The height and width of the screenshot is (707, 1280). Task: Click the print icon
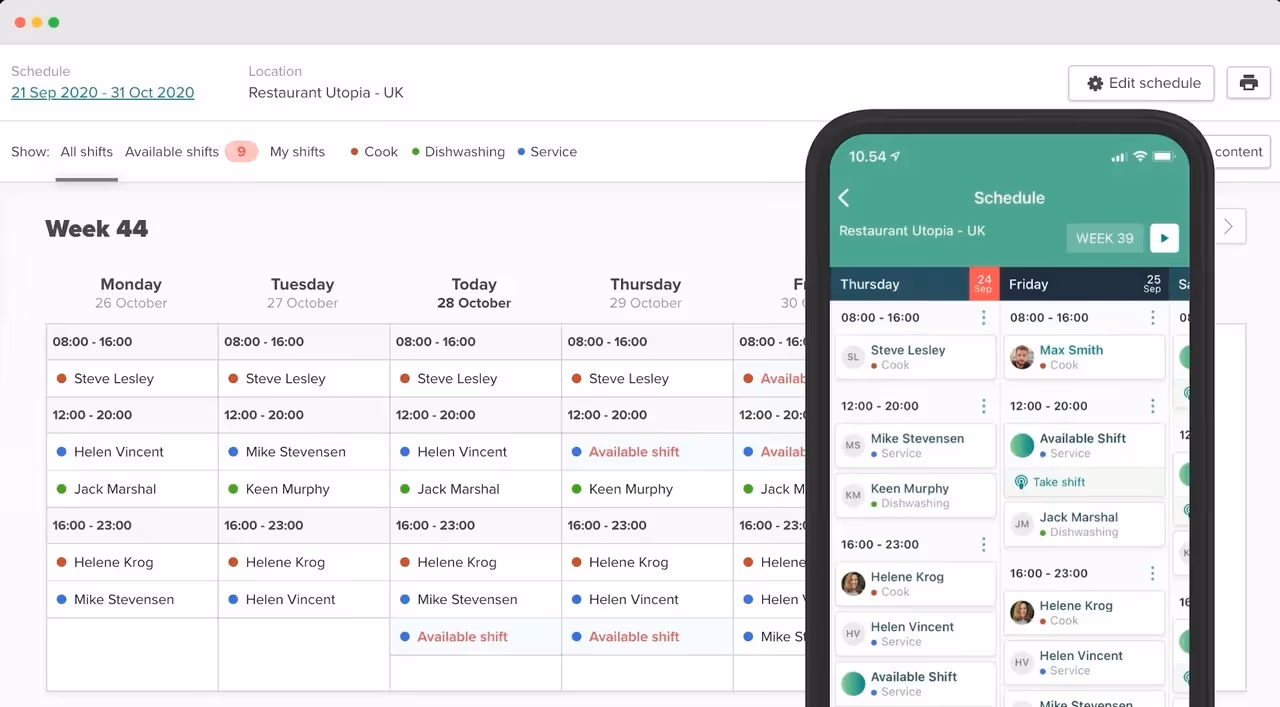(1248, 83)
